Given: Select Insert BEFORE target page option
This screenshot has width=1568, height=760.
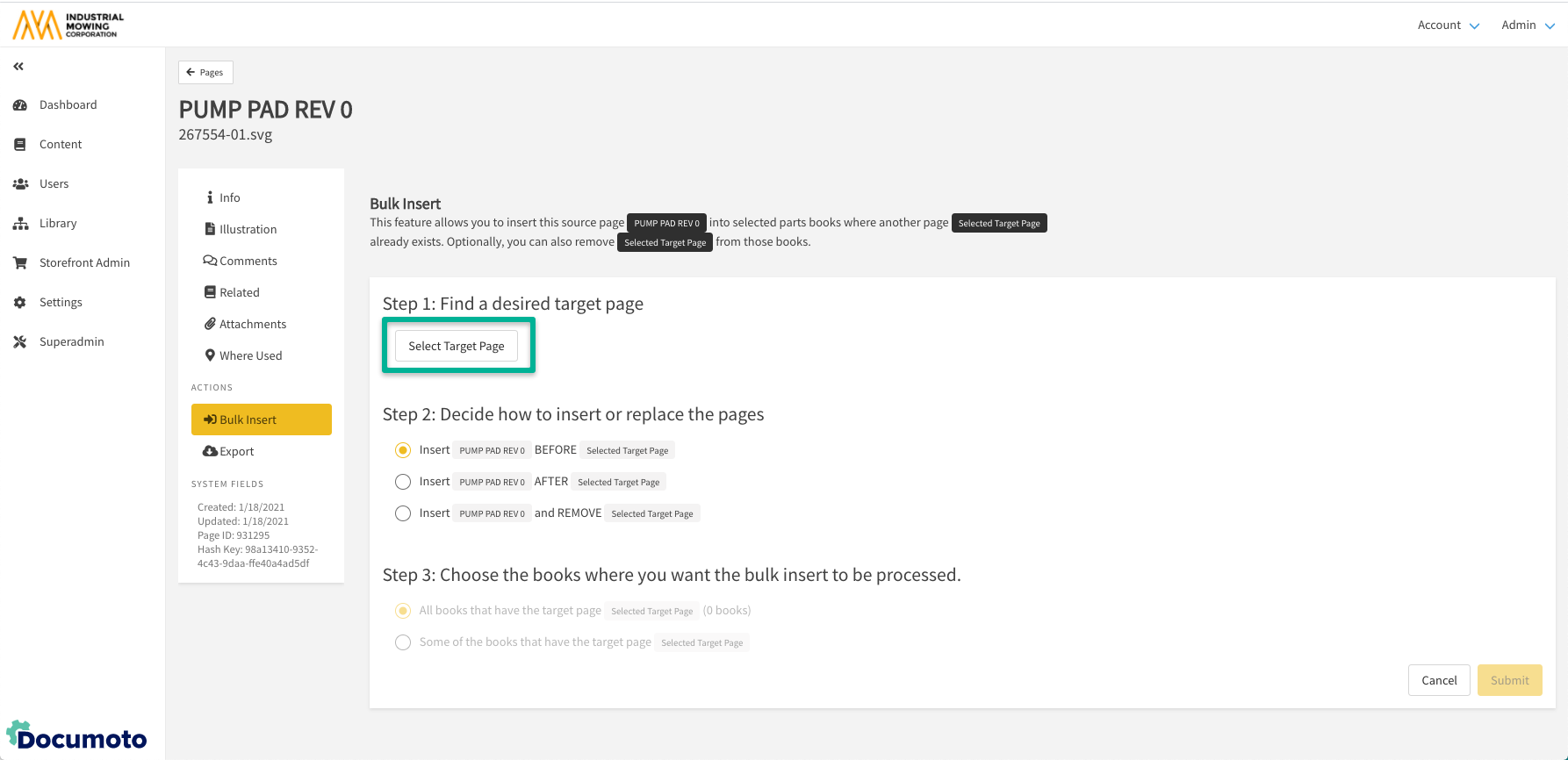Looking at the screenshot, I should [403, 450].
